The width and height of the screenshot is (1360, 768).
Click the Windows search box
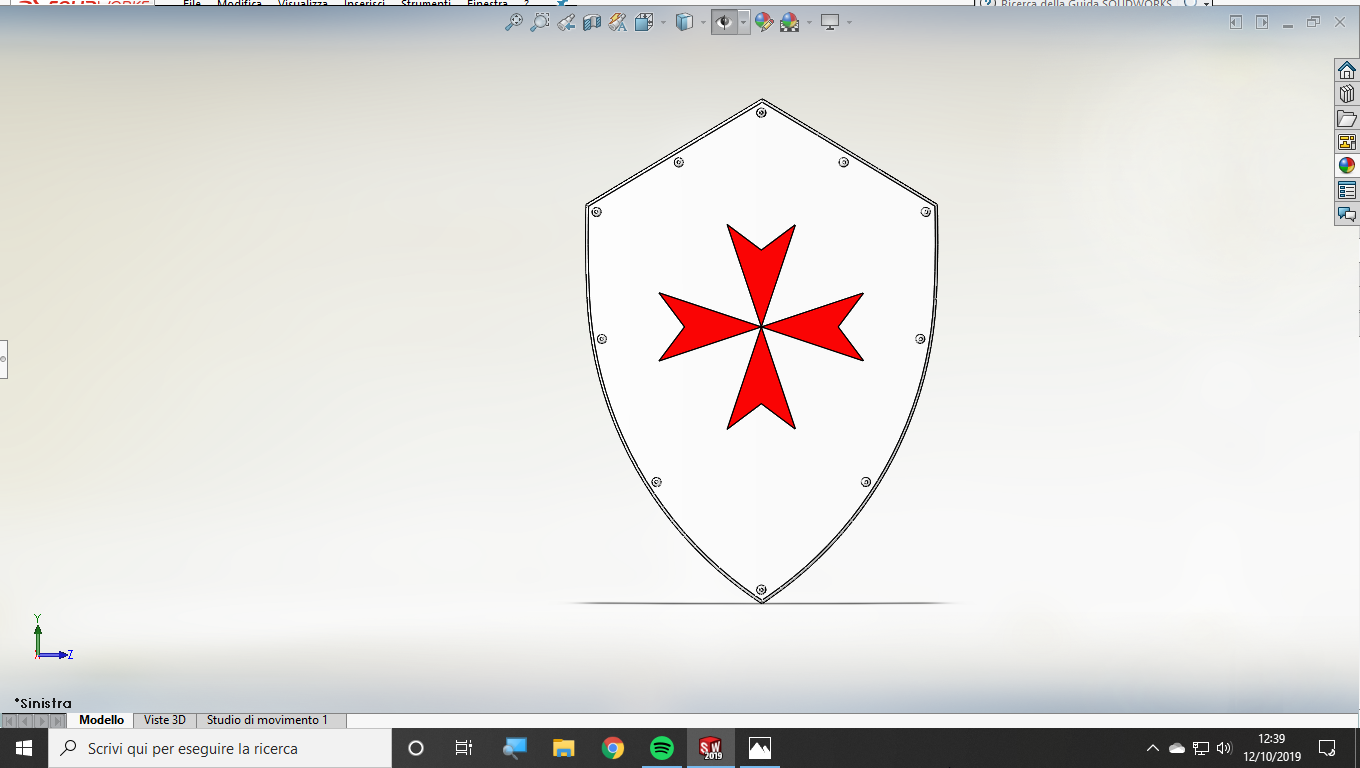220,748
